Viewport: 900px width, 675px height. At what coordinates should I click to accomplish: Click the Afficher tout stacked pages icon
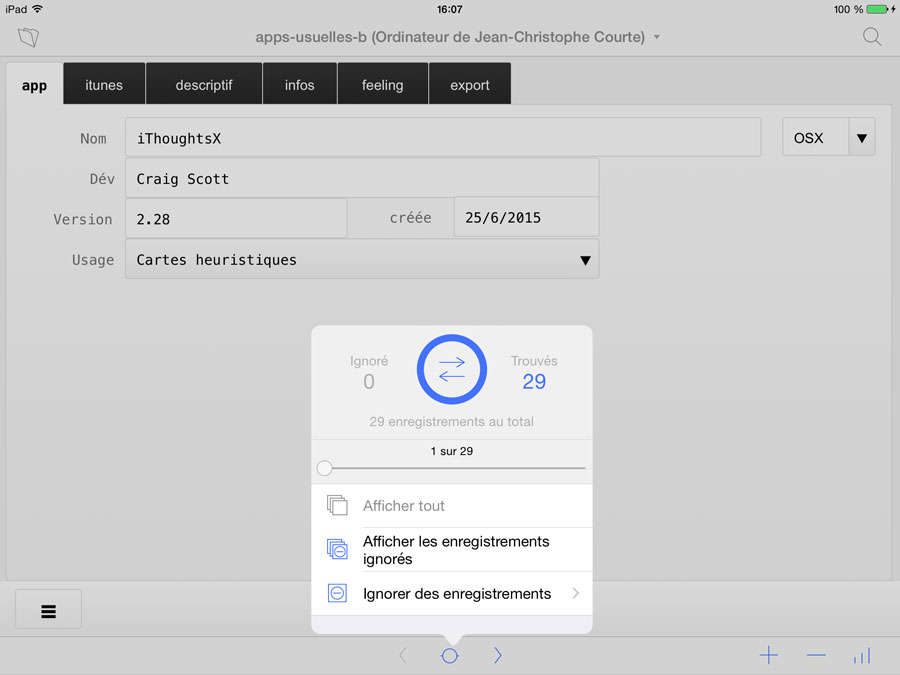coord(337,505)
